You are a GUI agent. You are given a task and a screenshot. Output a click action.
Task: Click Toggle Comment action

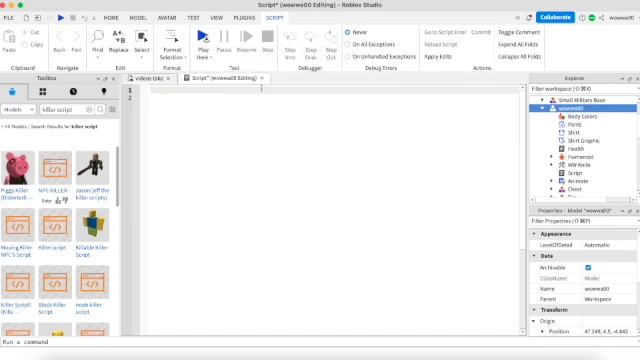coord(519,32)
